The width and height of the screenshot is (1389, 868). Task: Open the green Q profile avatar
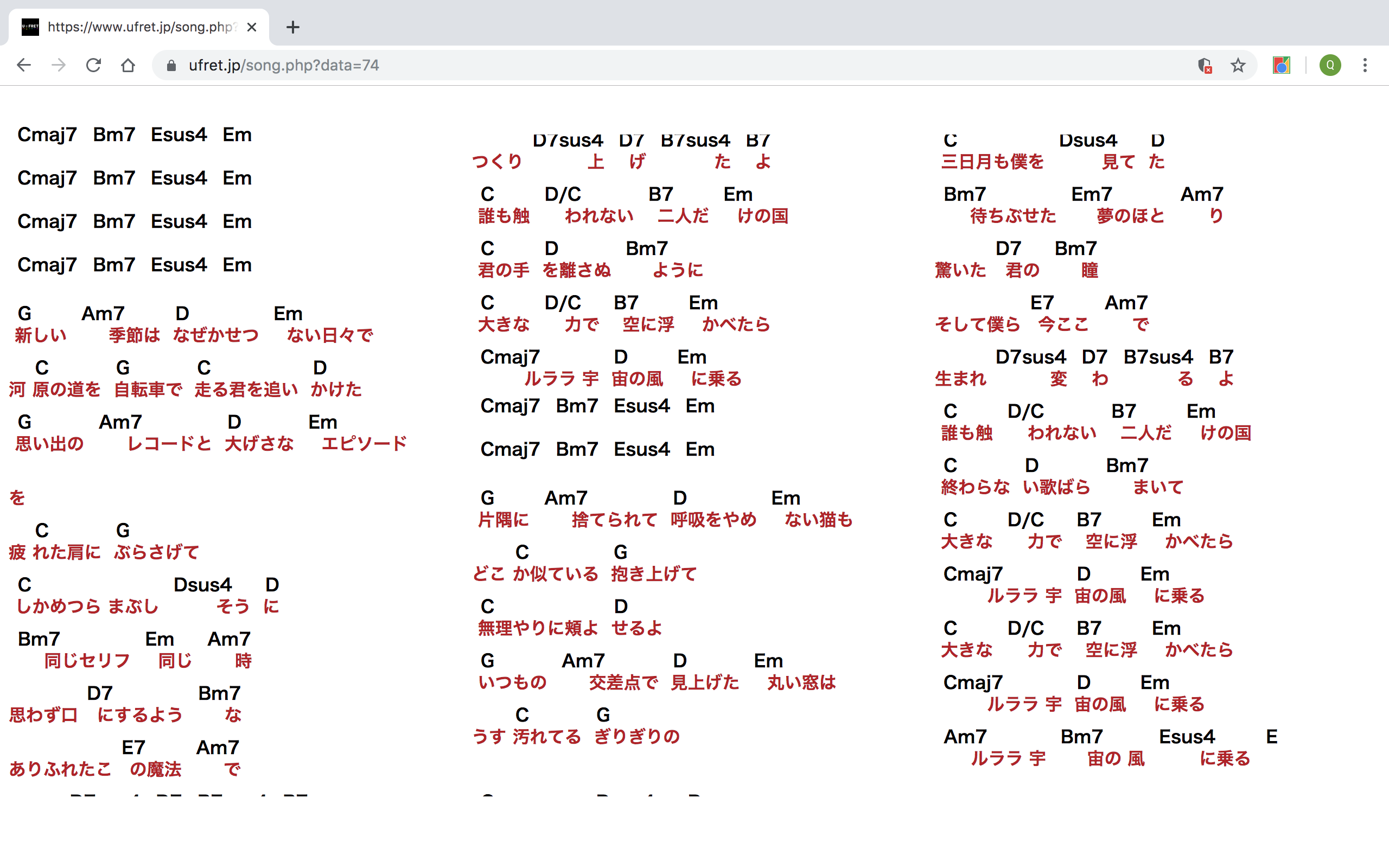[x=1330, y=65]
